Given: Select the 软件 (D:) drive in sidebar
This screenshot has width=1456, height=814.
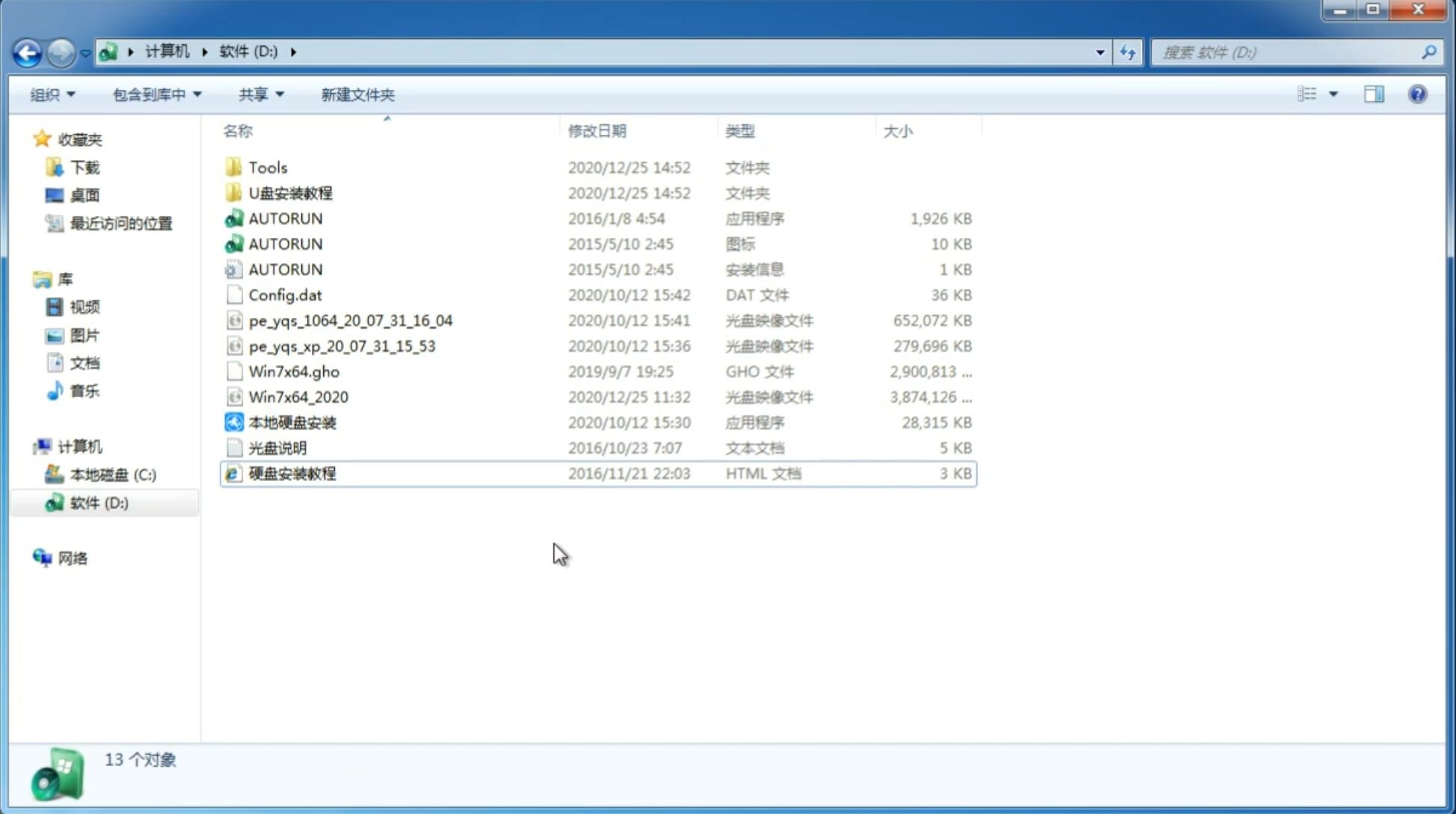Looking at the screenshot, I should coord(99,502).
